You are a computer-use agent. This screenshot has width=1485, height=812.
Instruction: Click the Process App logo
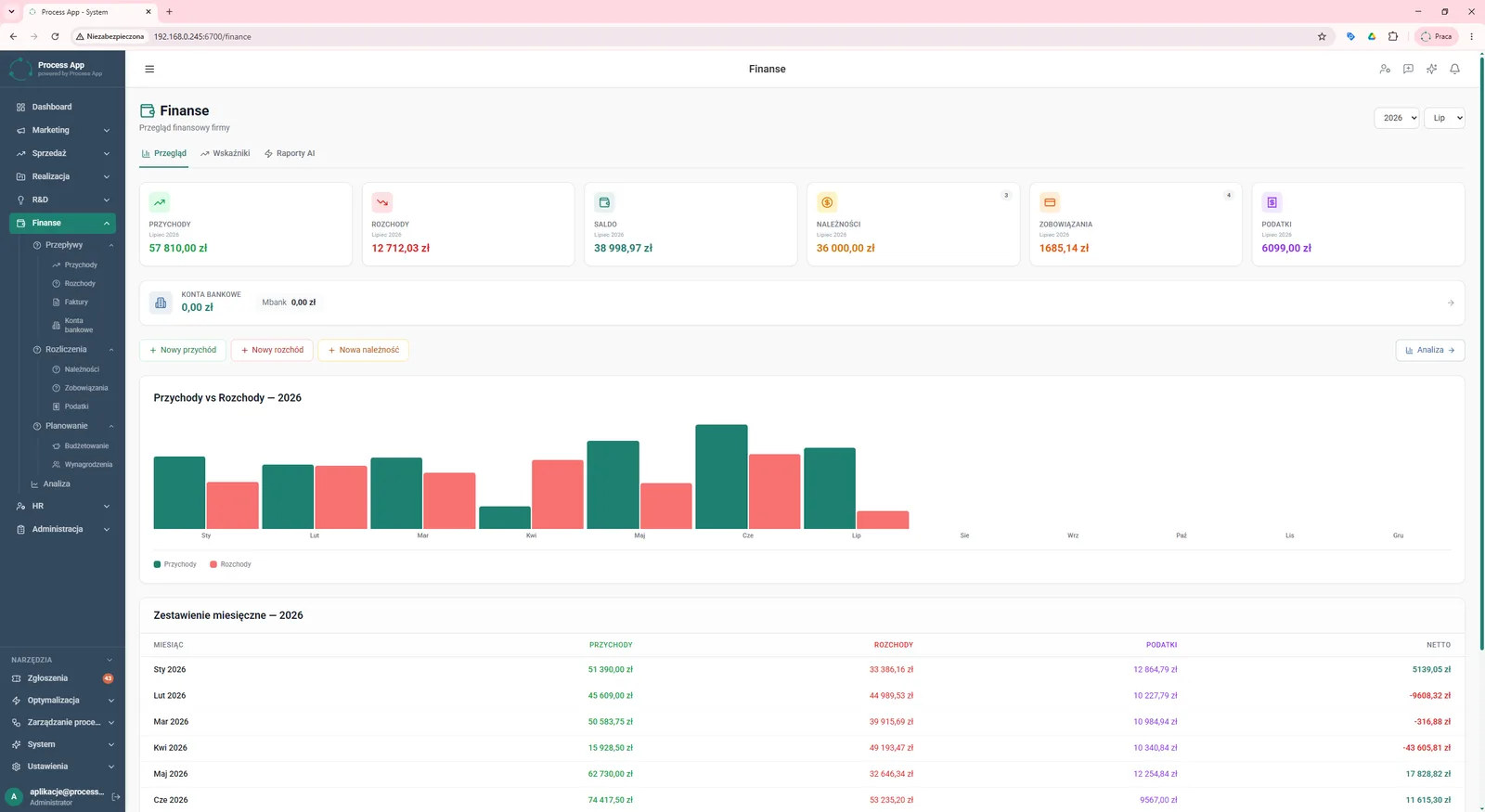click(20, 69)
